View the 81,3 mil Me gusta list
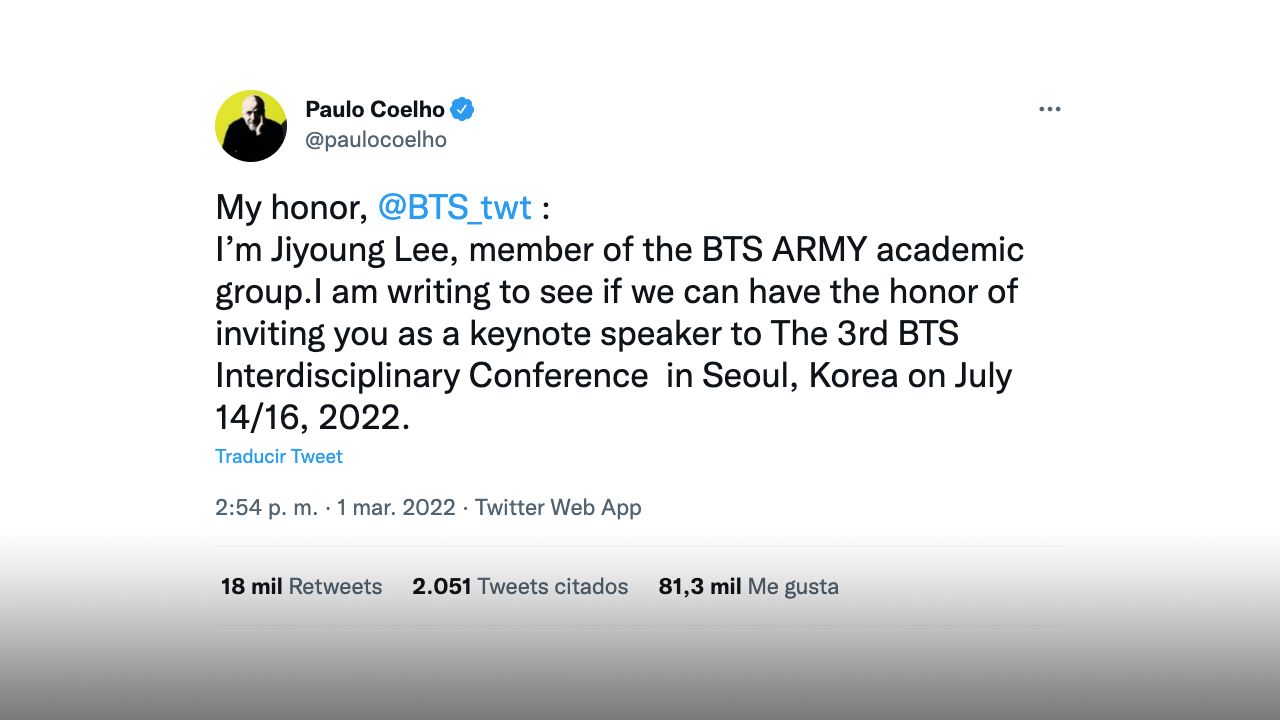Image resolution: width=1280 pixels, height=720 pixels. 748,586
